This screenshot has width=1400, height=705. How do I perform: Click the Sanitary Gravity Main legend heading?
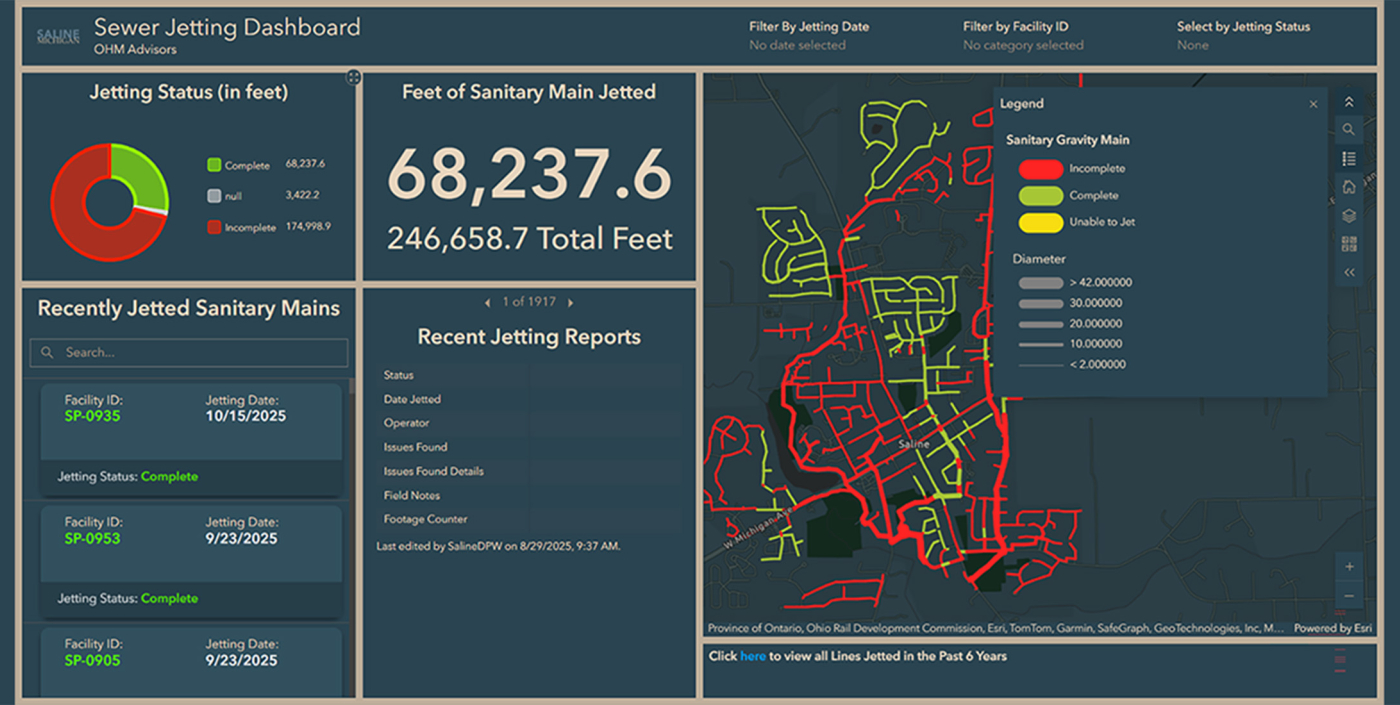pyautogui.click(x=1067, y=140)
